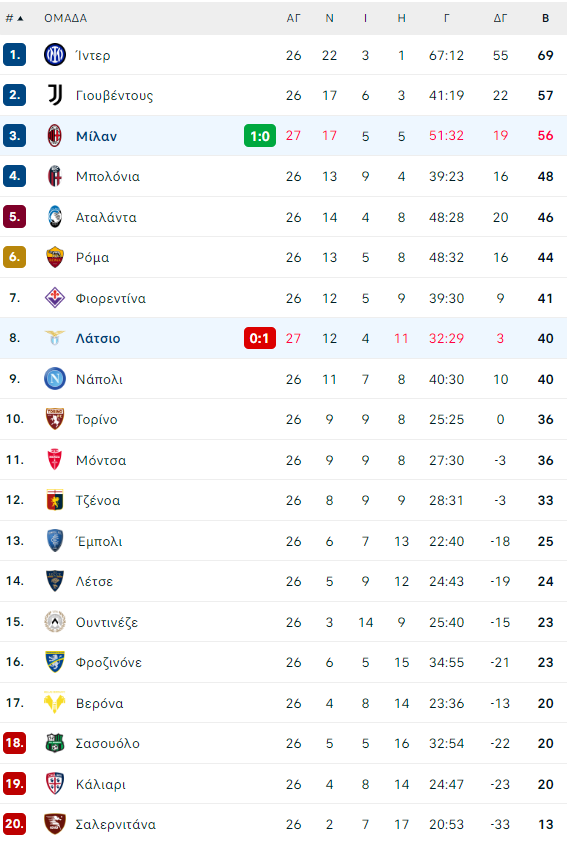
Task: Click the Verona yellow crest icon
Action: [55, 703]
